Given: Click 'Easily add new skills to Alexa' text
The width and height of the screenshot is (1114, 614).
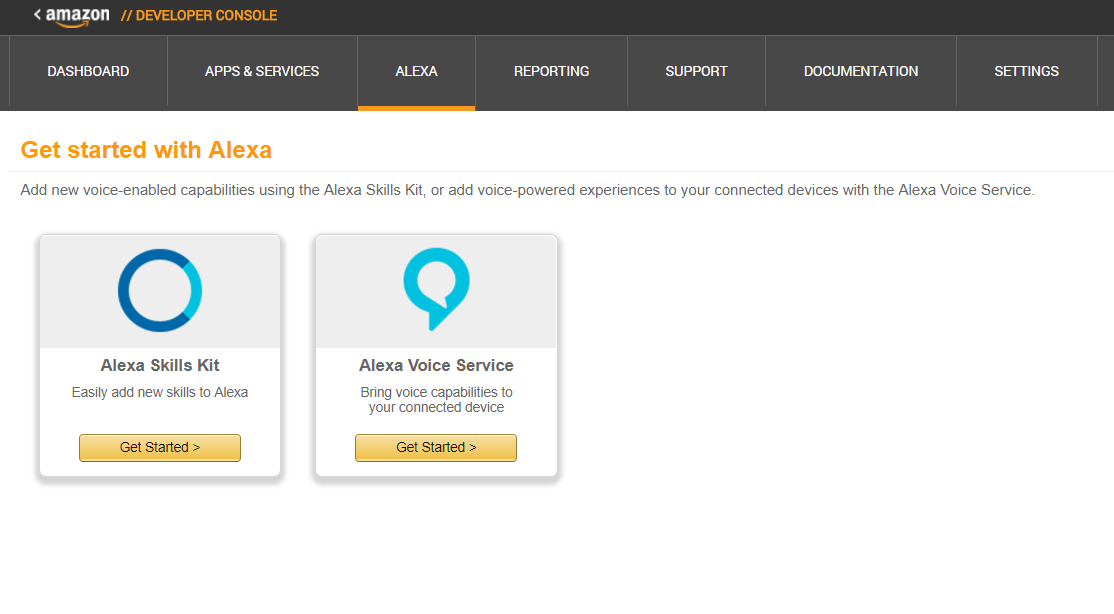Looking at the screenshot, I should pos(160,392).
